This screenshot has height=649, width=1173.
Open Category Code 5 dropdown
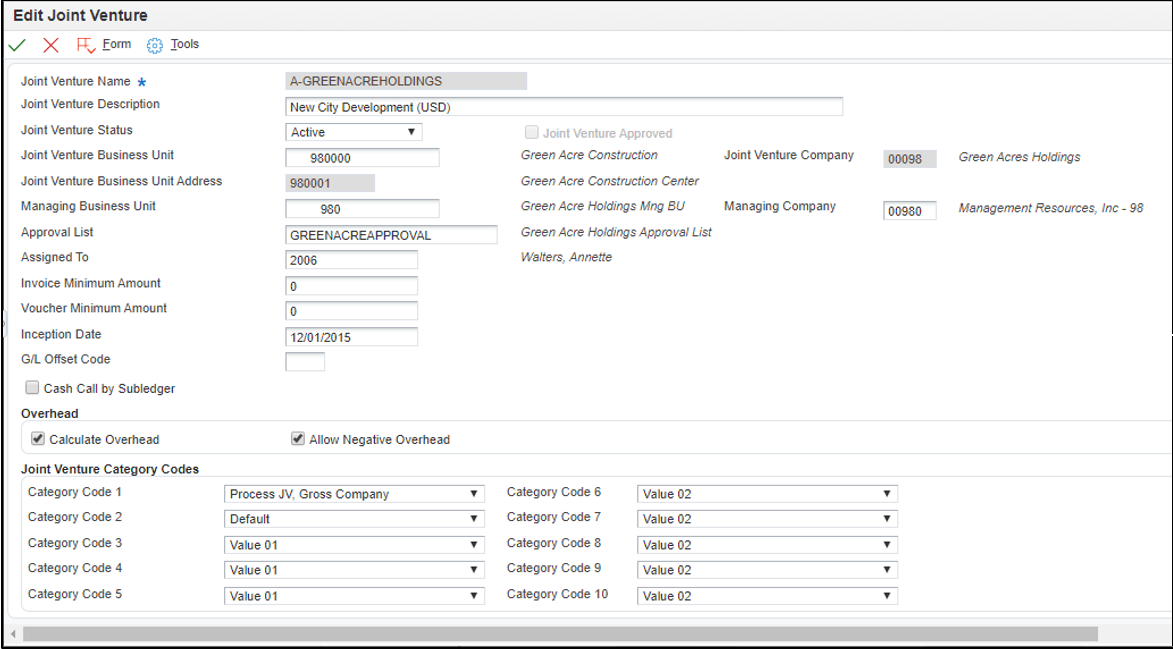tap(355, 596)
